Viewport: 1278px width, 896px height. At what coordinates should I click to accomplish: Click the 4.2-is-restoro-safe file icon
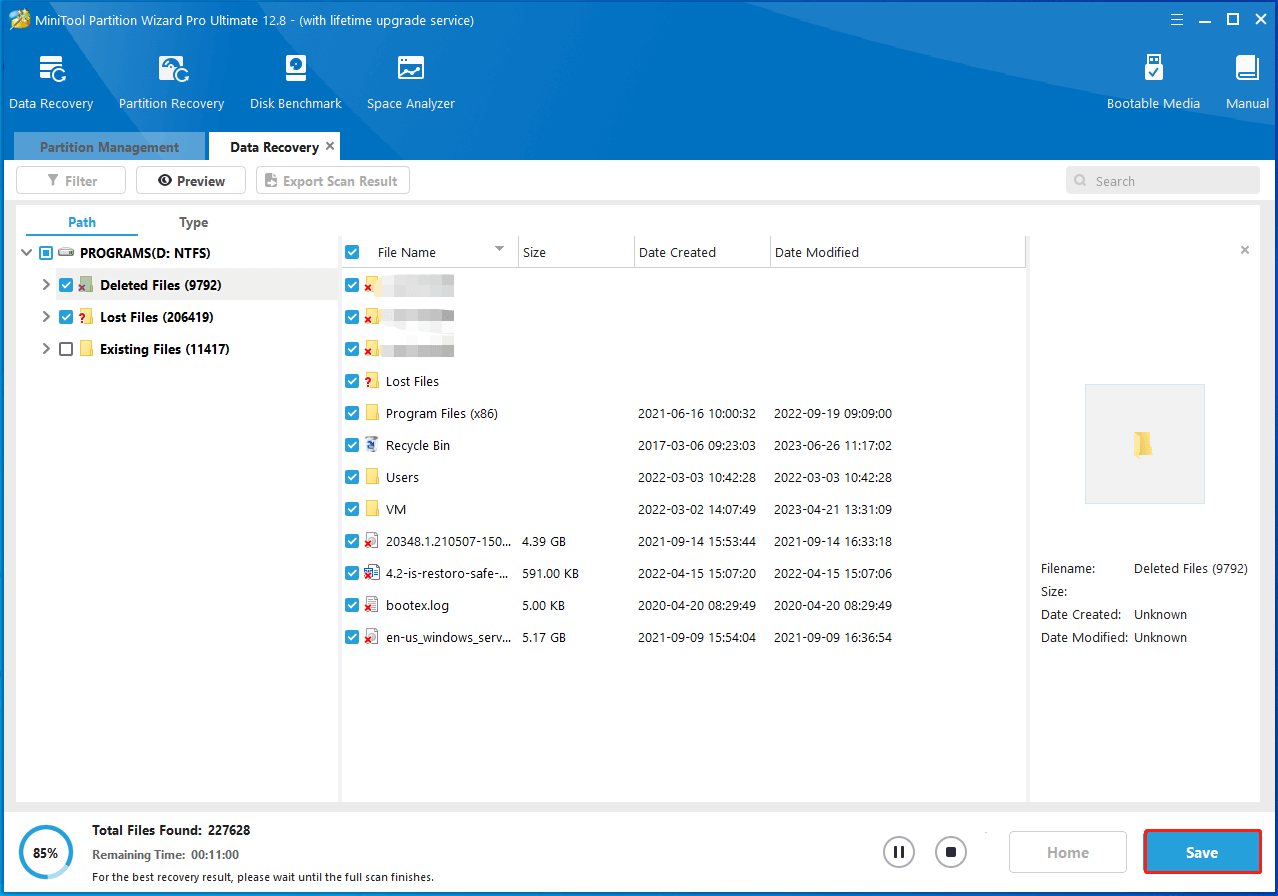372,573
